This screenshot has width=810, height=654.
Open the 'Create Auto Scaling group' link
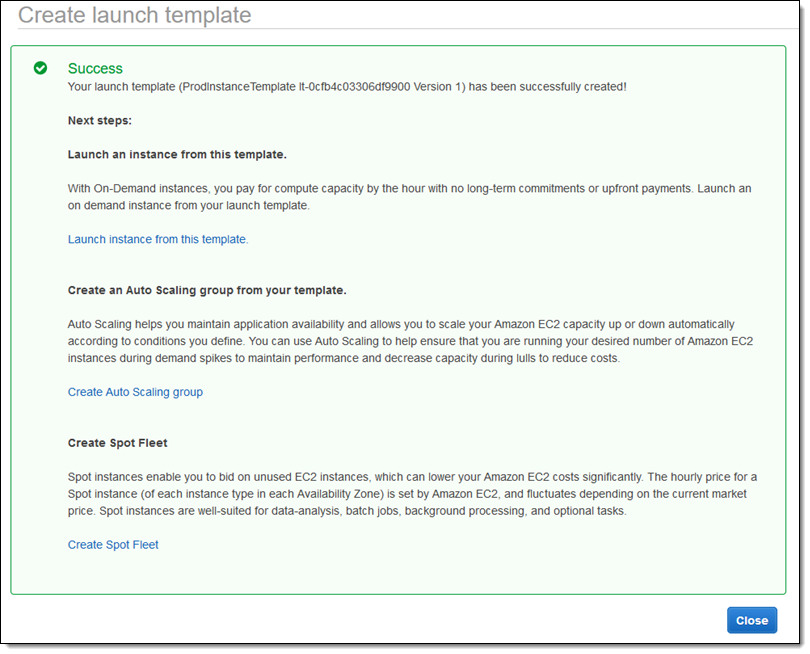(135, 392)
